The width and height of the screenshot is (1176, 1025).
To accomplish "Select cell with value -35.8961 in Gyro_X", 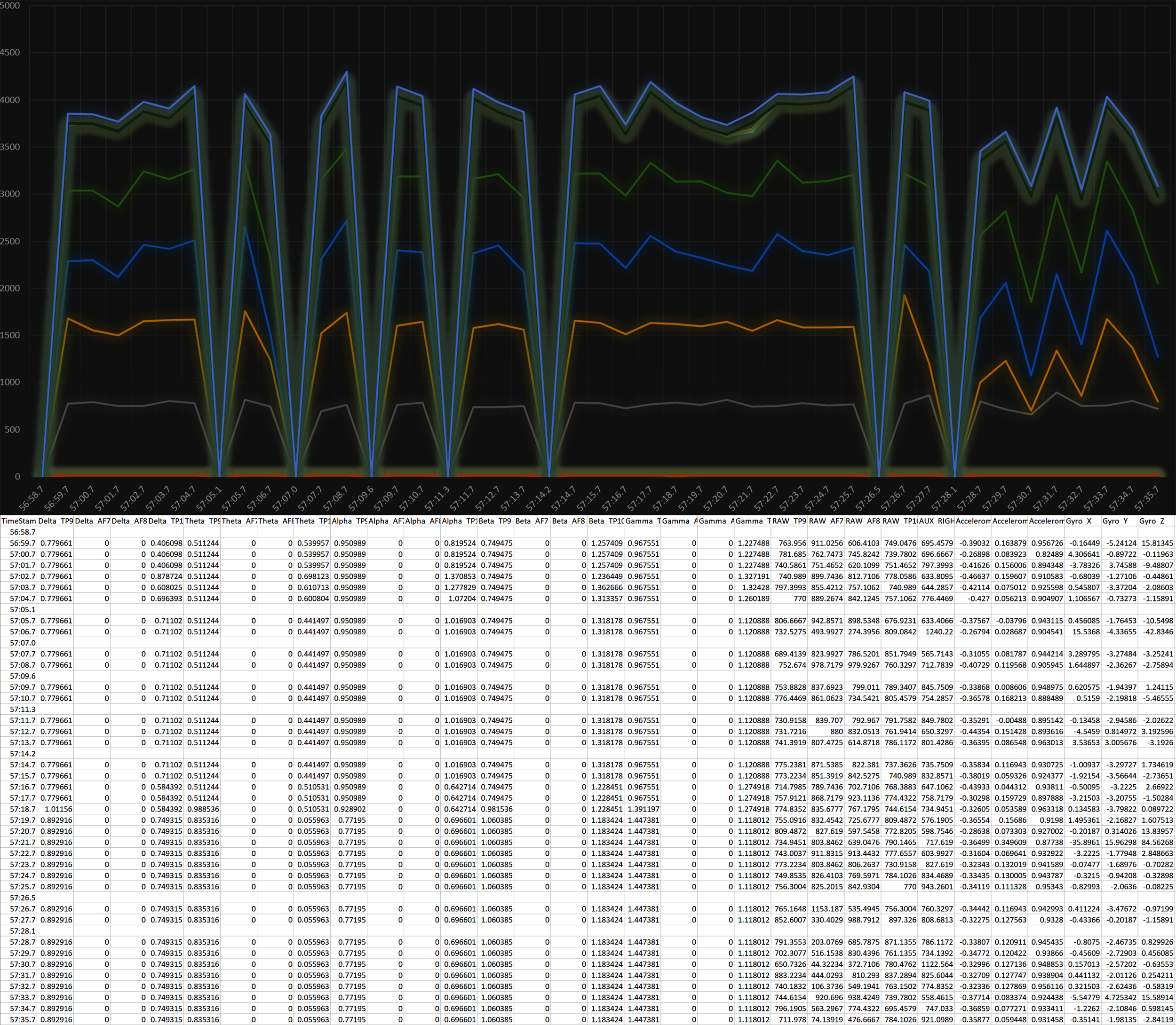I will 1084,843.
